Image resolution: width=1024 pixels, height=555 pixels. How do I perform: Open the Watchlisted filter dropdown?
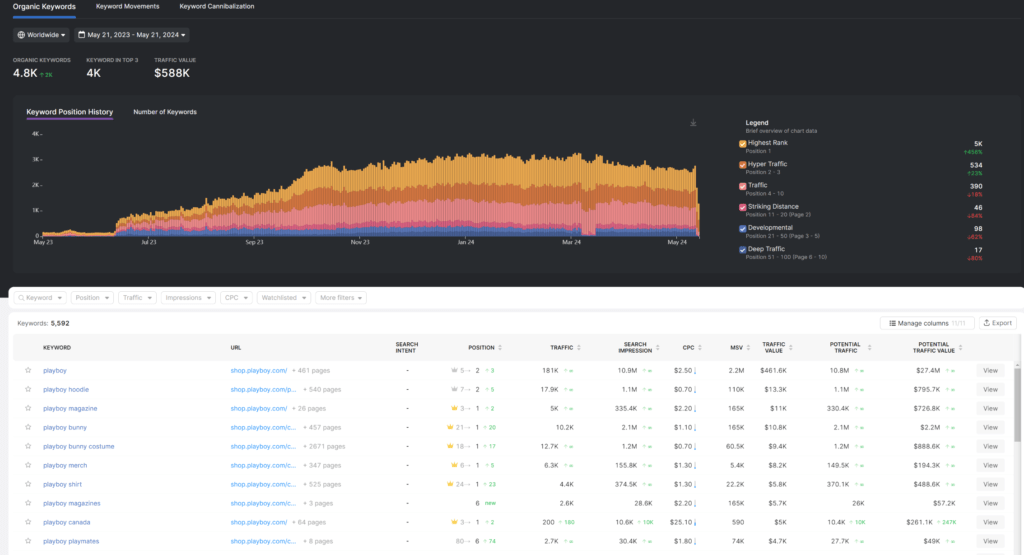(x=283, y=298)
